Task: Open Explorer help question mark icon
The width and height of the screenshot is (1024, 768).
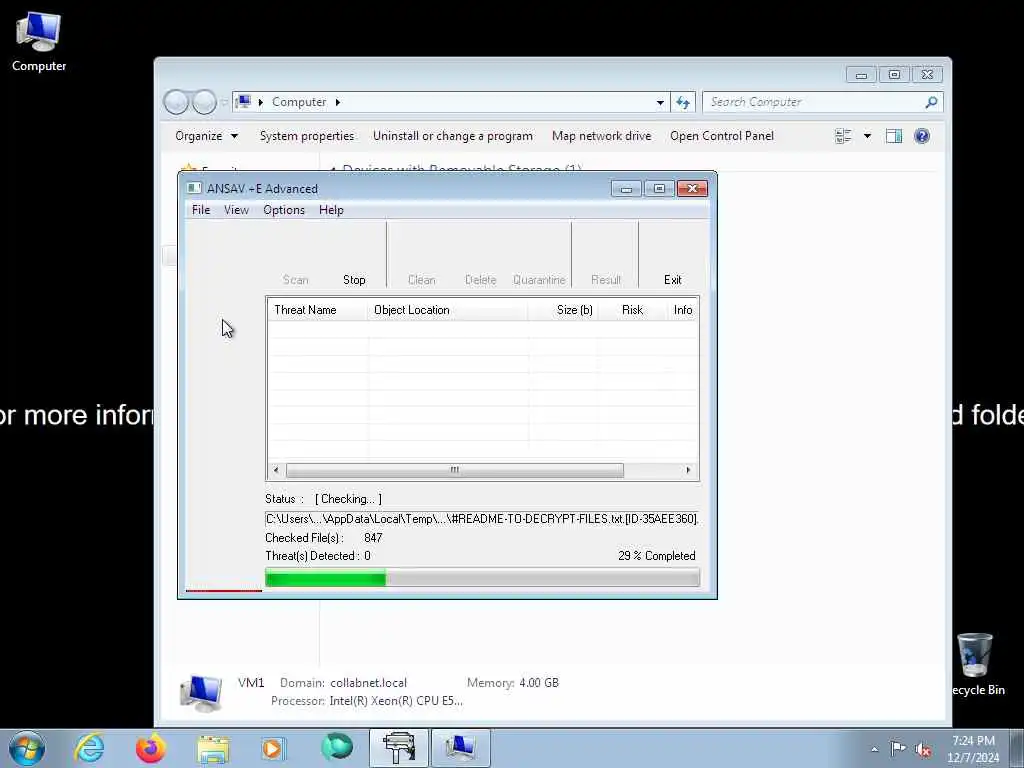Action: coord(921,136)
